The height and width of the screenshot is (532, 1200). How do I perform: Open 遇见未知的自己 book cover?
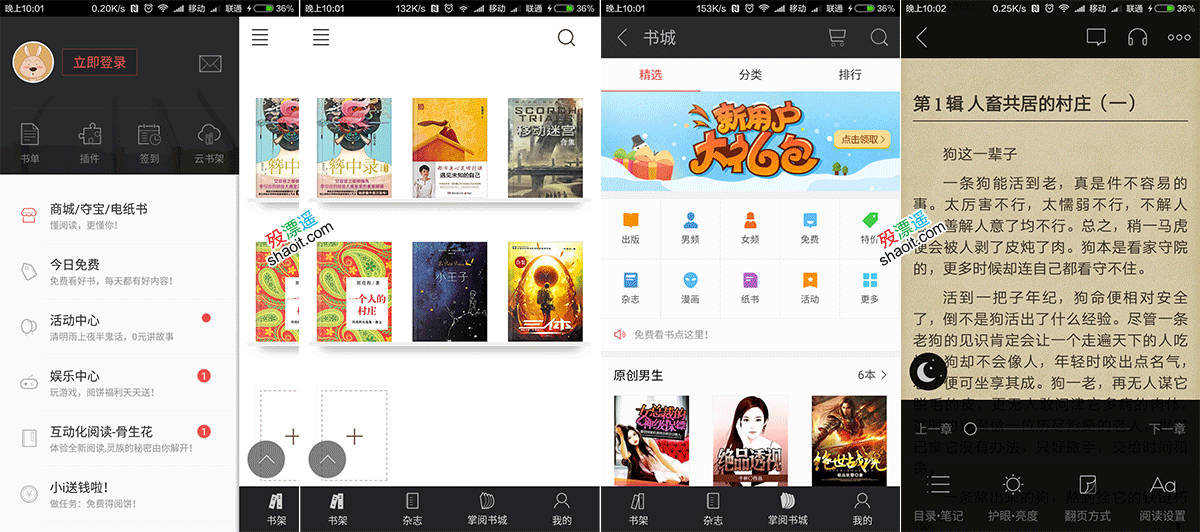pos(449,148)
